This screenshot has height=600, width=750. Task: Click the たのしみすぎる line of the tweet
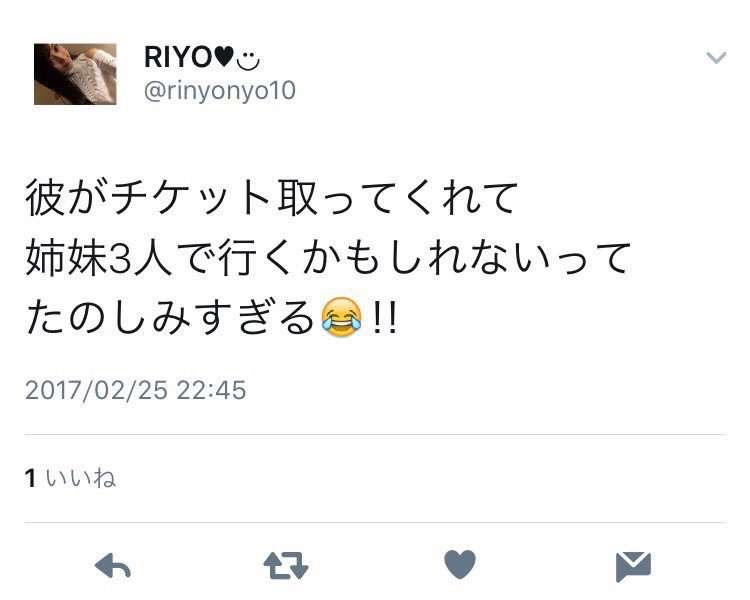pyautogui.click(x=211, y=318)
